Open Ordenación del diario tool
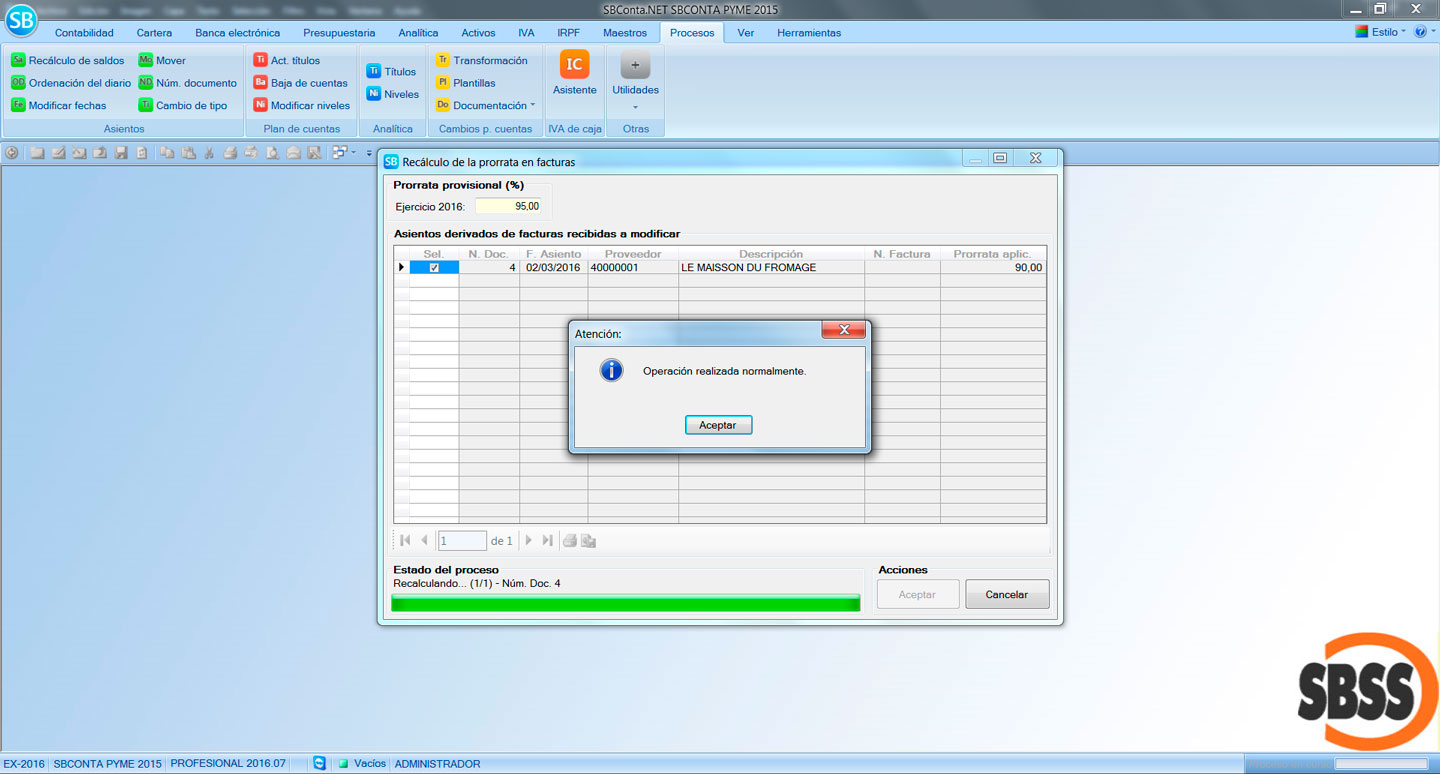1440x774 pixels. 18,83
